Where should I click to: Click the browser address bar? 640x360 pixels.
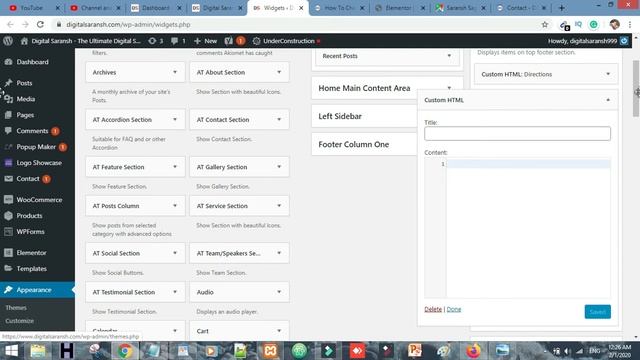coord(298,24)
